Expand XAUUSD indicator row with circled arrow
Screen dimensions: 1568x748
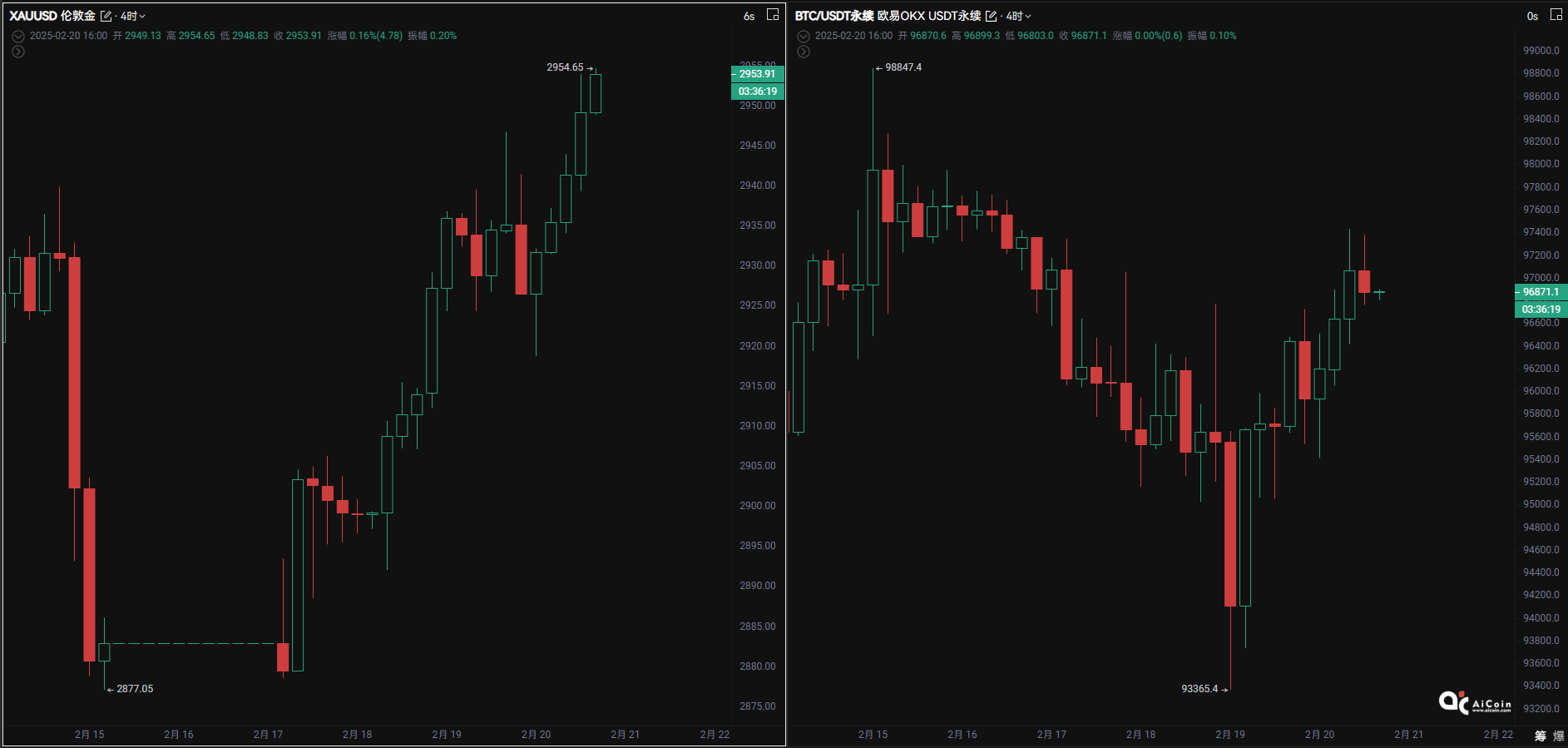pos(18,52)
